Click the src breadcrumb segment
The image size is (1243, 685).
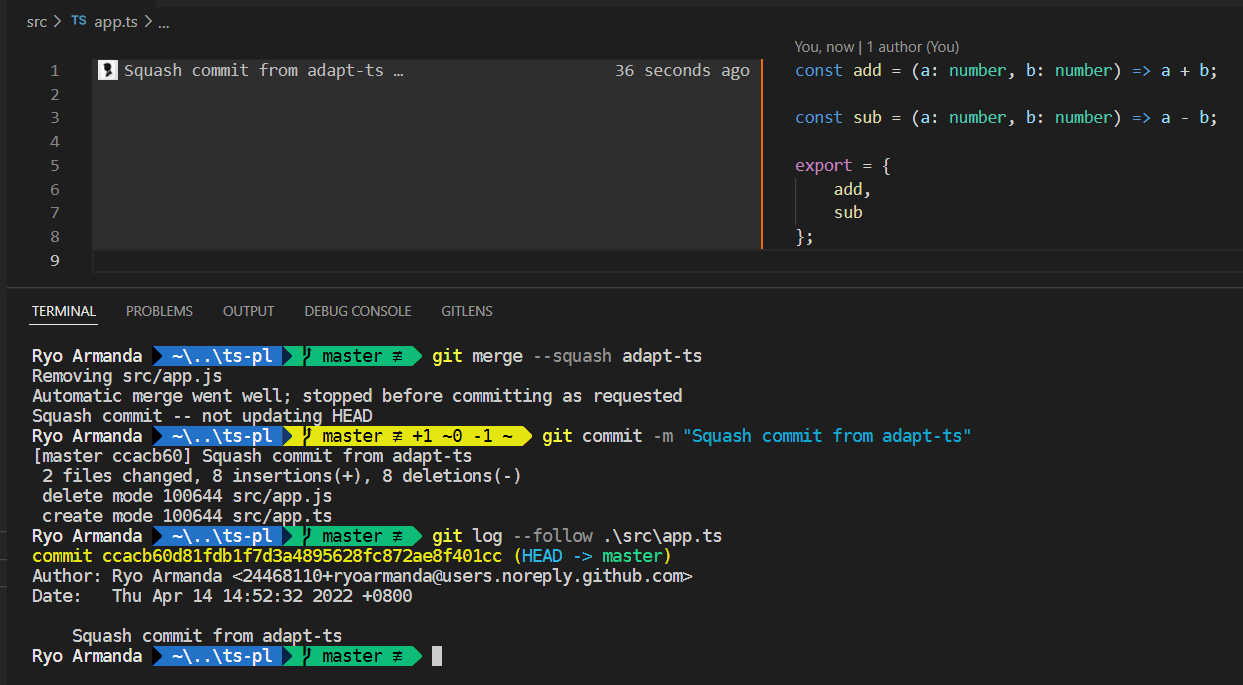37,21
